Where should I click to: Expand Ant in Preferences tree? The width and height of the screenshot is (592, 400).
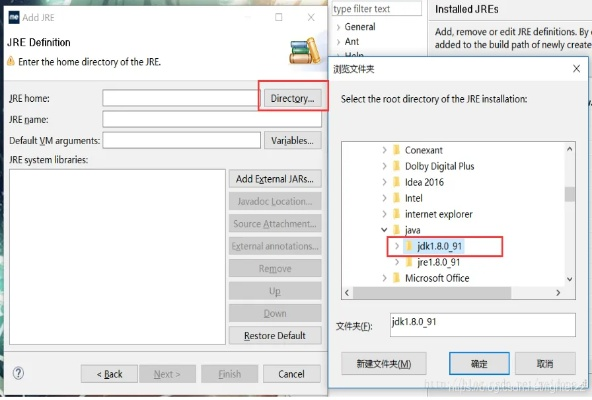coord(338,42)
